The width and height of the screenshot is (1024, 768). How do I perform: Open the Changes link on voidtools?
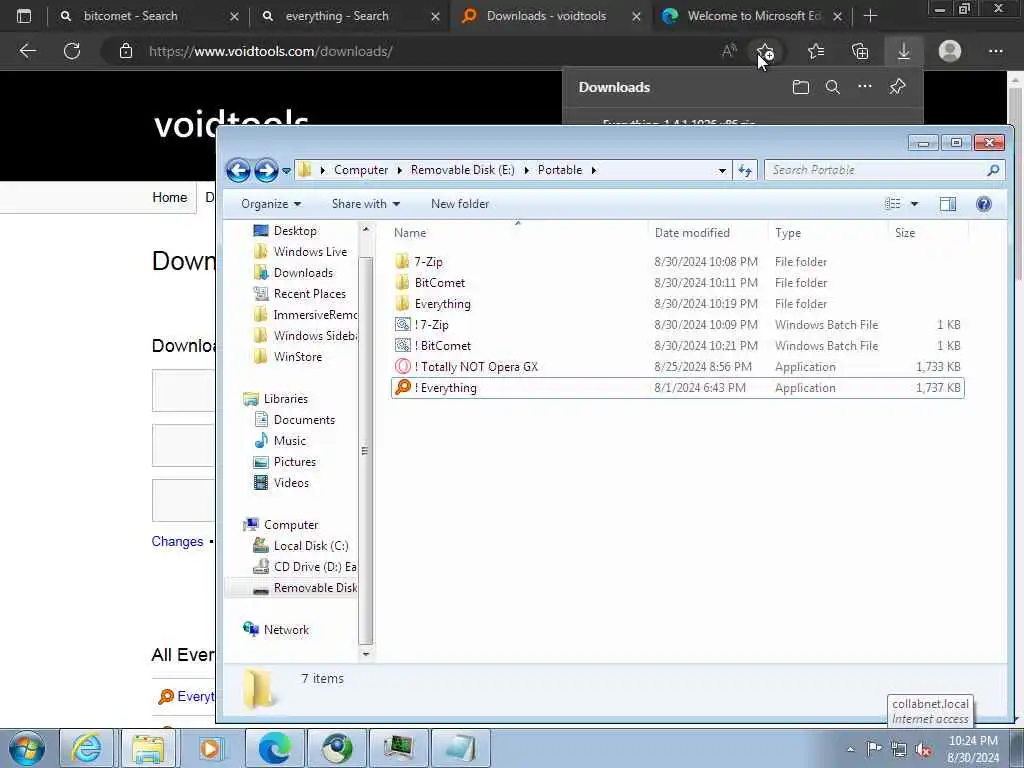tap(177, 541)
